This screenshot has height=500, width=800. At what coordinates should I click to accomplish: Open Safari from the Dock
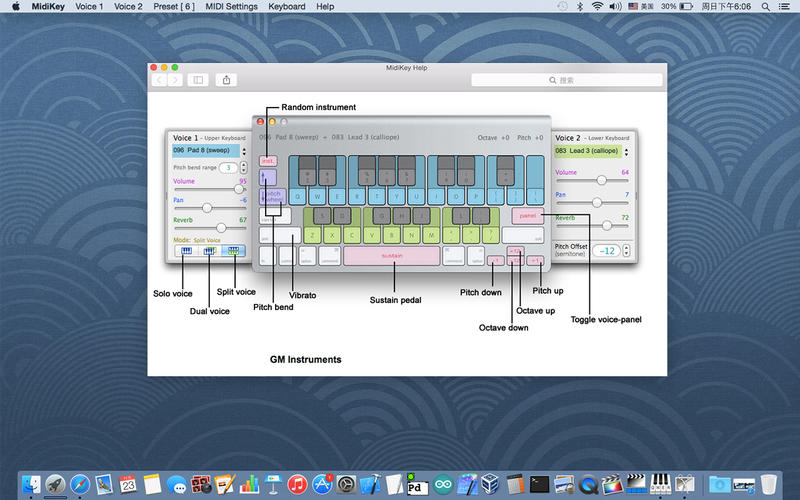(78, 483)
